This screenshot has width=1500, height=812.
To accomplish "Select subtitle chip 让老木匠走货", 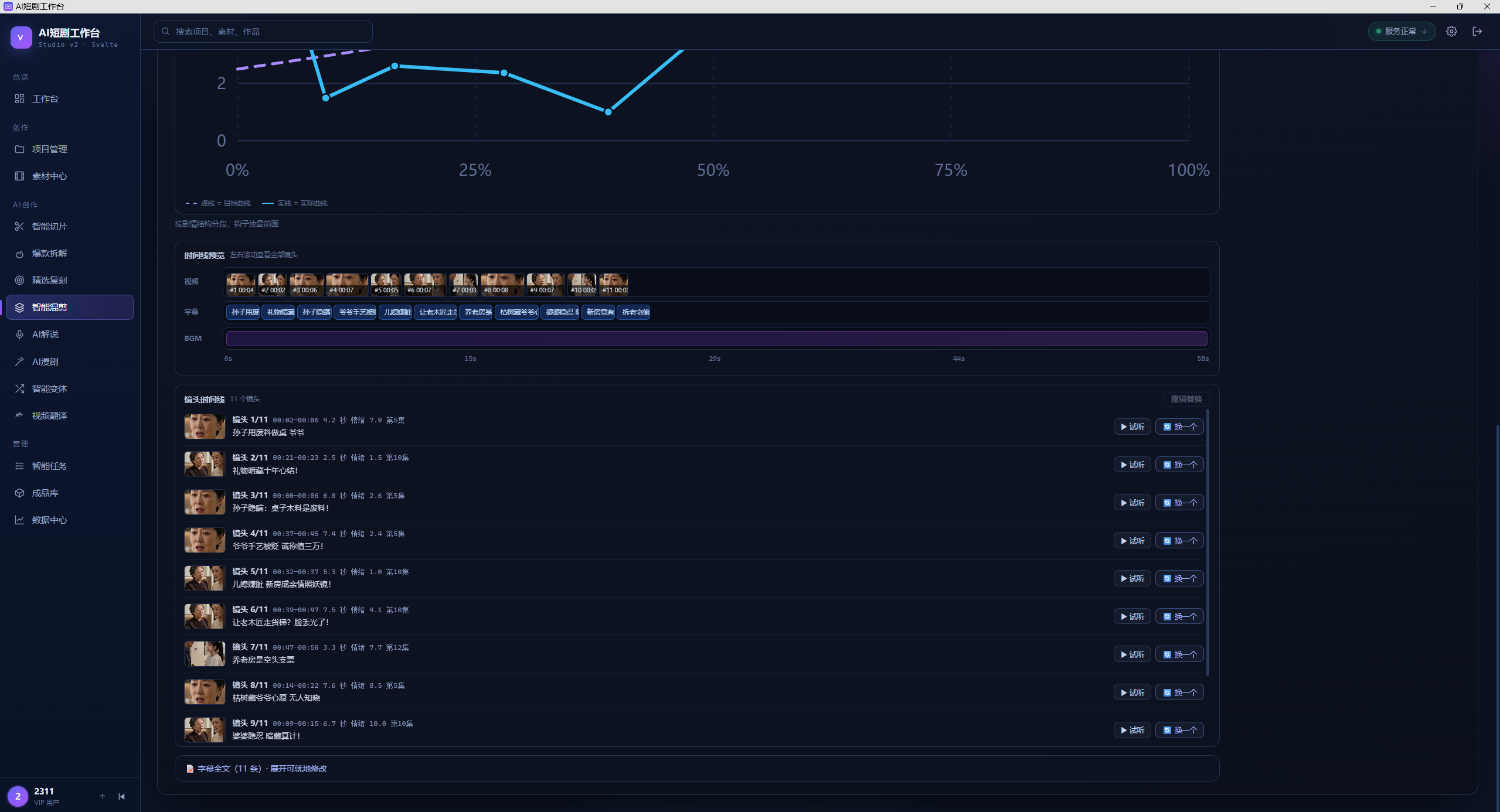I will [x=436, y=312].
